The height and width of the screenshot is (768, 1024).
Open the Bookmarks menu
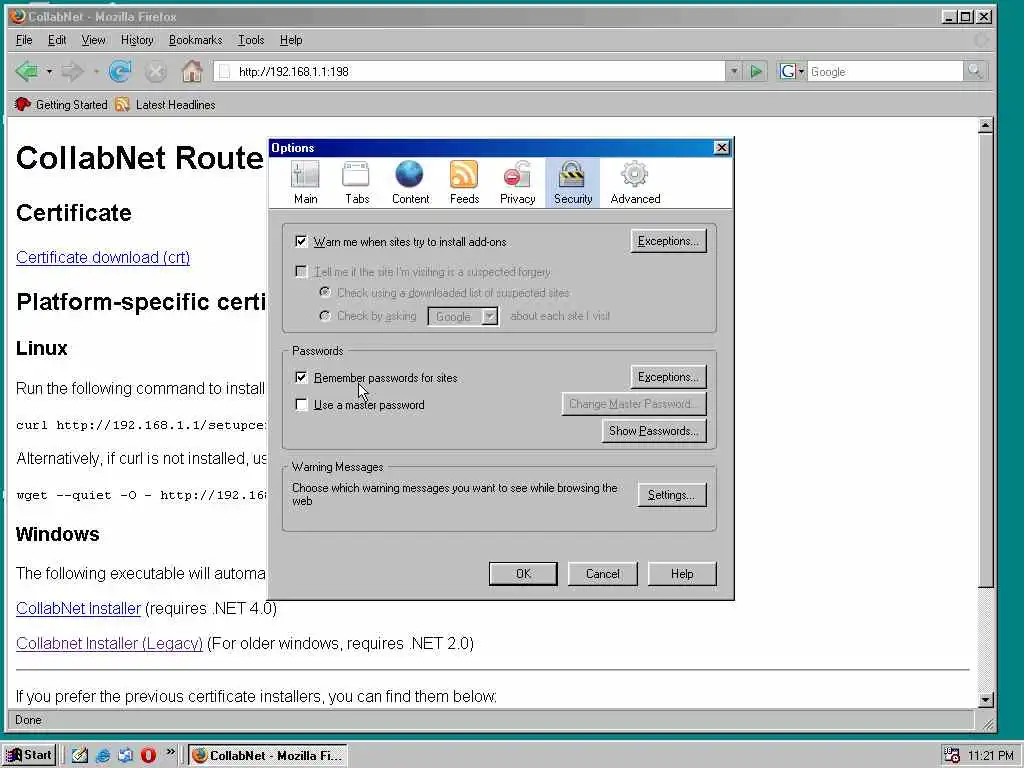(x=195, y=40)
